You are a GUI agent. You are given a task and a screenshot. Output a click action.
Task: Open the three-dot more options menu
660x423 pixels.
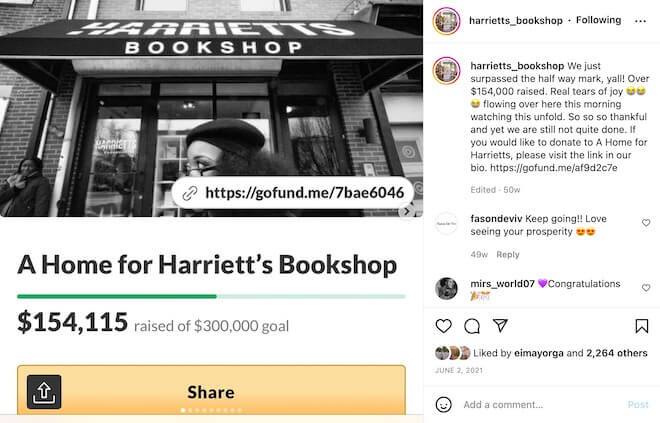click(640, 21)
